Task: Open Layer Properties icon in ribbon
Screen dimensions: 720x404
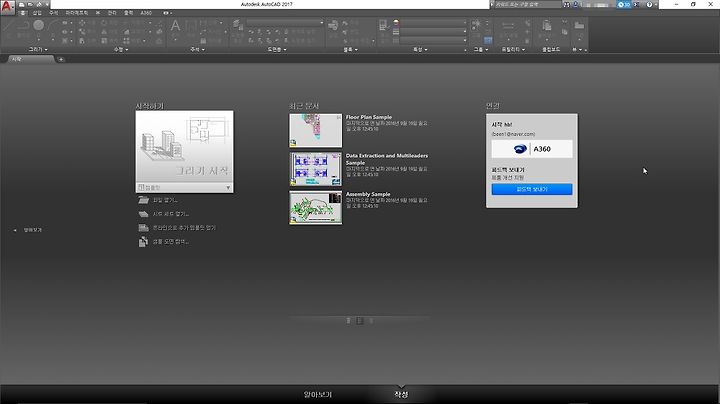Action: [237, 25]
